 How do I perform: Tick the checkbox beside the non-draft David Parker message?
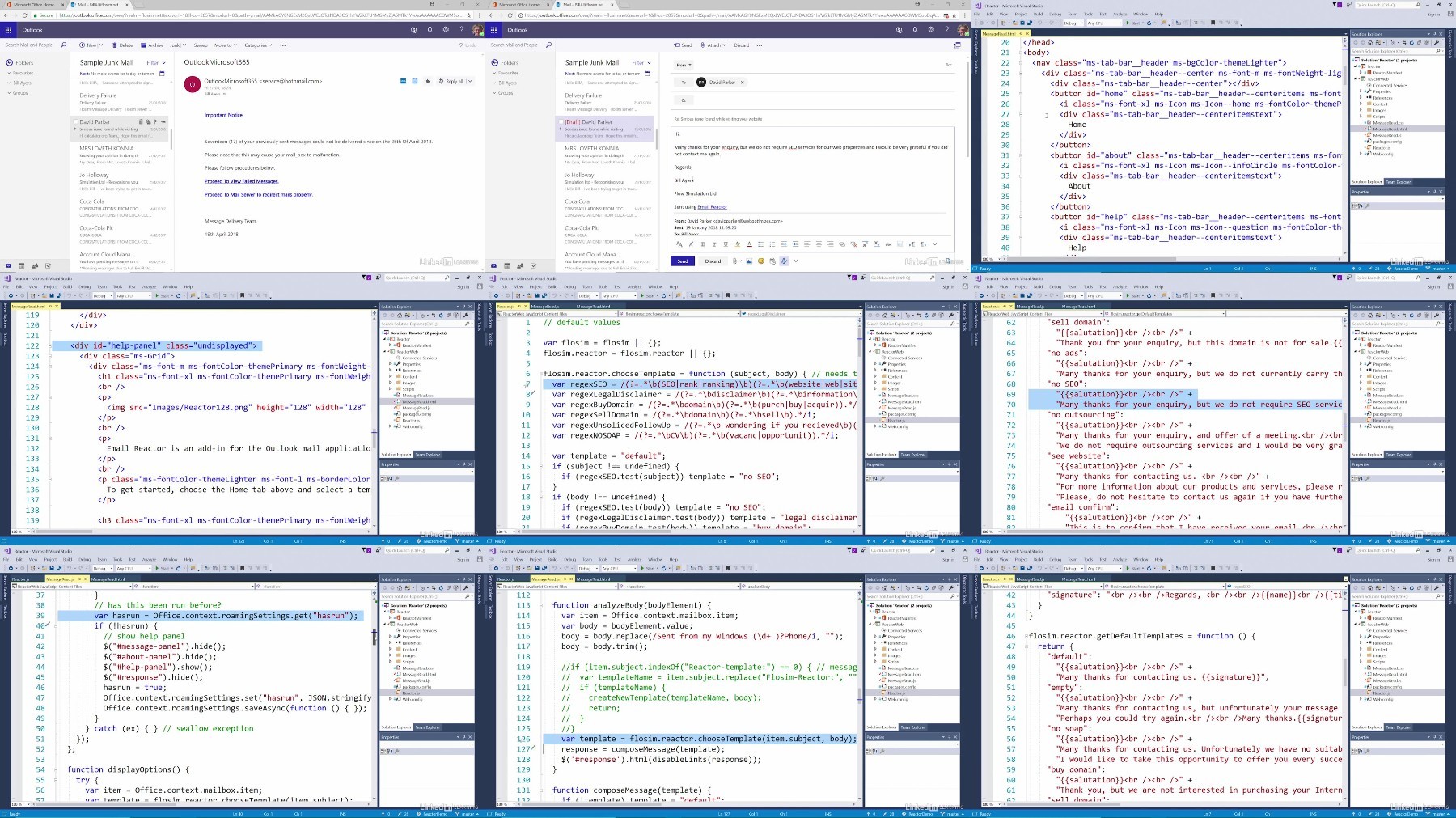point(75,121)
